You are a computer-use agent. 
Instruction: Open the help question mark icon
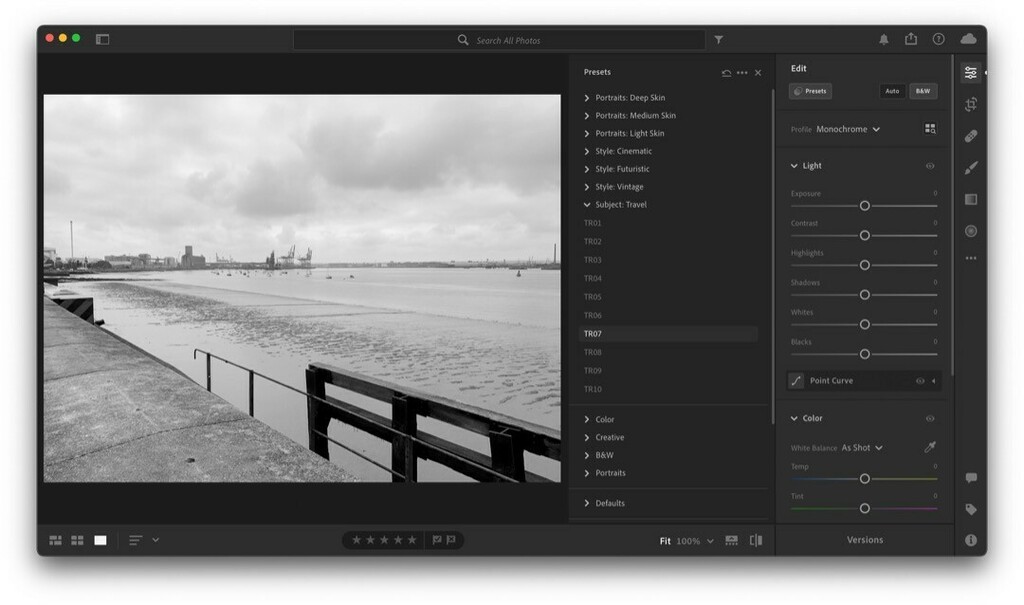coord(938,39)
